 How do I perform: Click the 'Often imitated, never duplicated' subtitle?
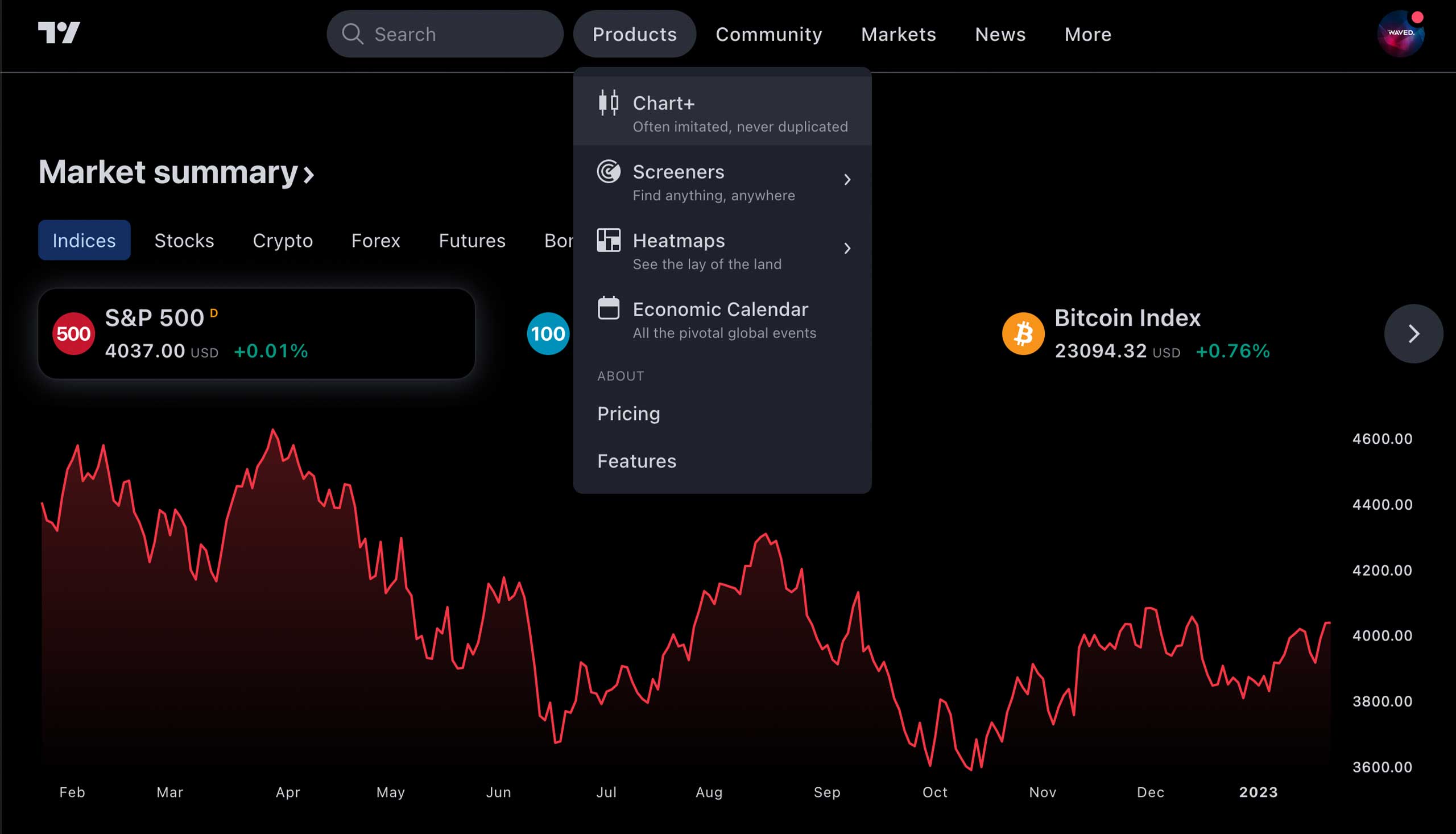point(740,127)
